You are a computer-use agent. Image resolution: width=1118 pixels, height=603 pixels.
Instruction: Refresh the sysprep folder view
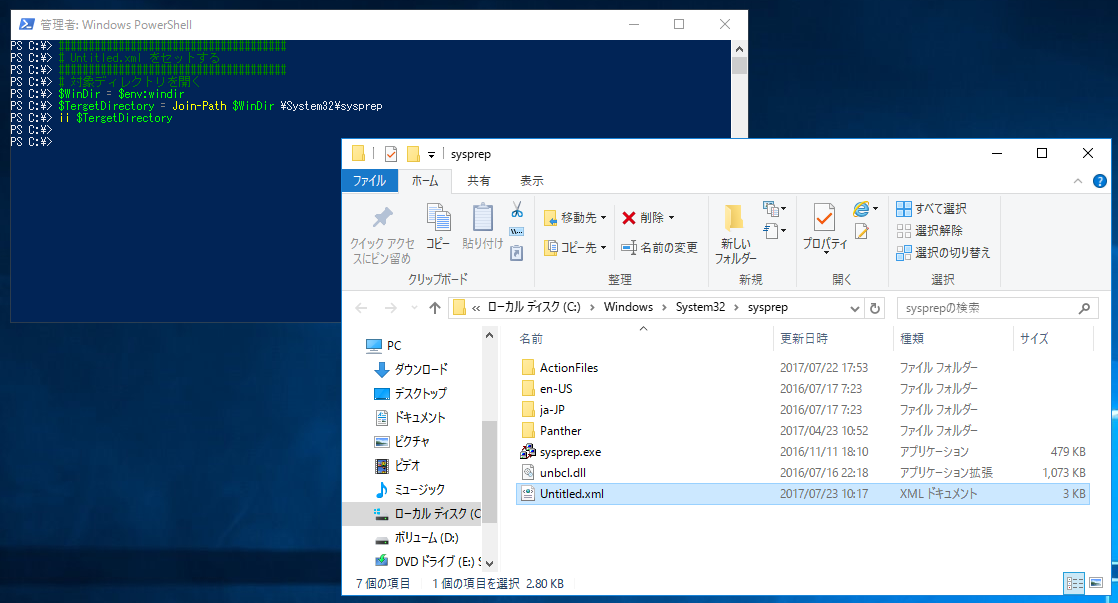coord(875,308)
